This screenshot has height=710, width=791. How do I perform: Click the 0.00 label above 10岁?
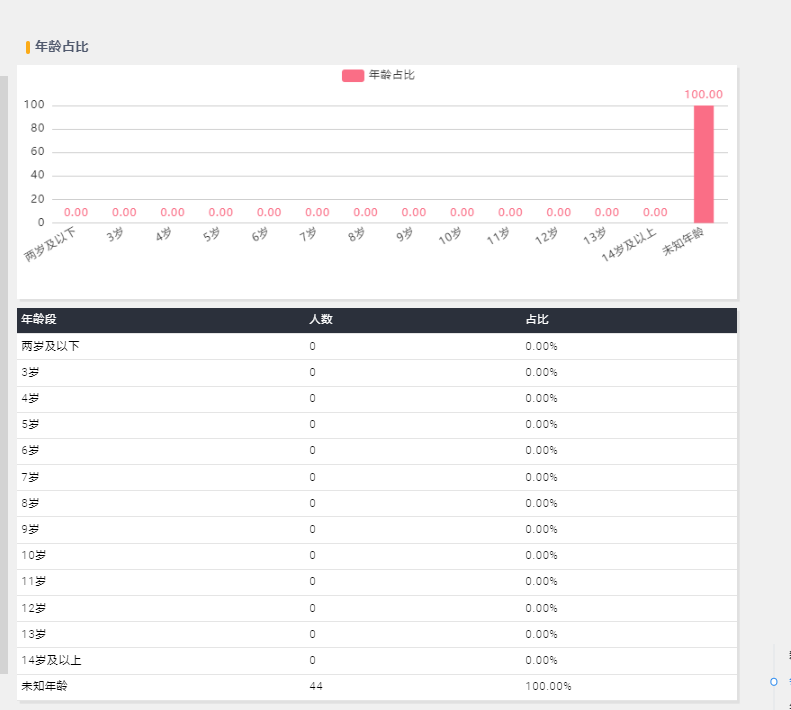(462, 212)
